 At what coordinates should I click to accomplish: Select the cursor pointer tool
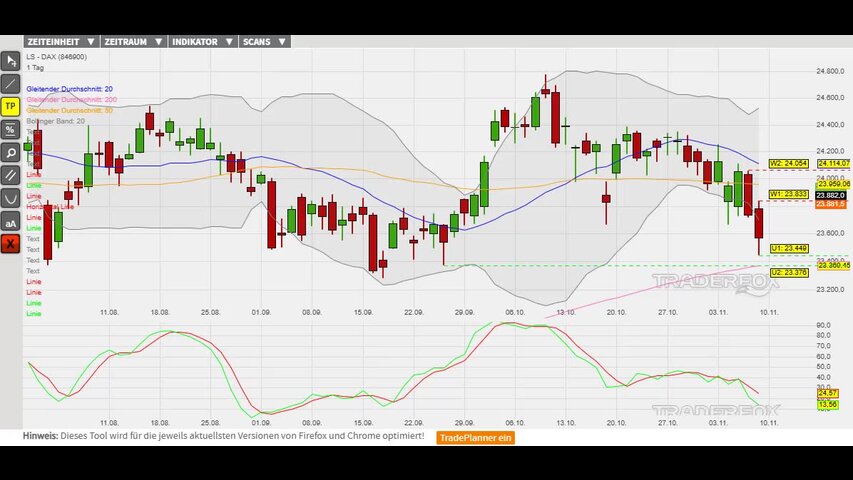pos(11,61)
